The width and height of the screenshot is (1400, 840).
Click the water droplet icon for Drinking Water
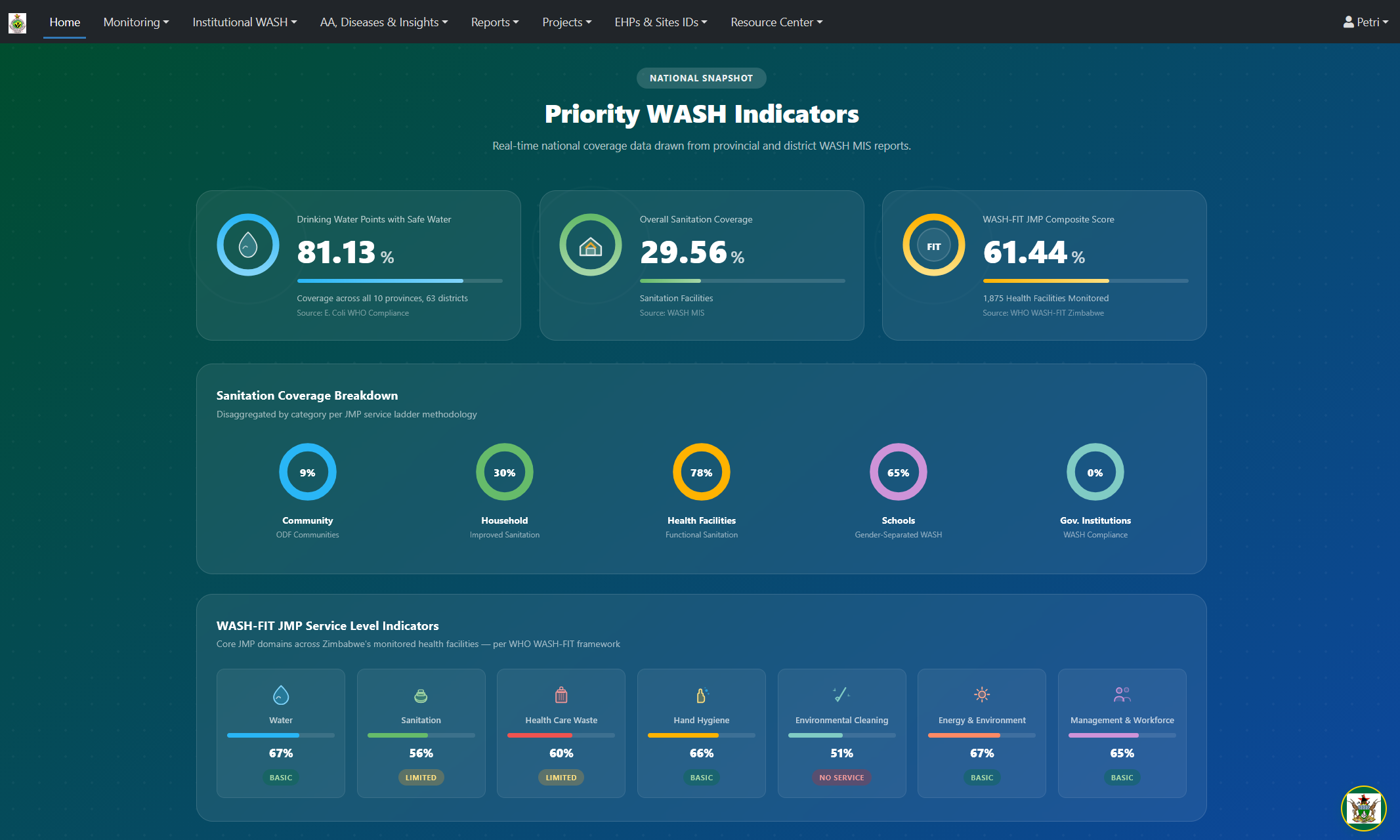pos(248,245)
